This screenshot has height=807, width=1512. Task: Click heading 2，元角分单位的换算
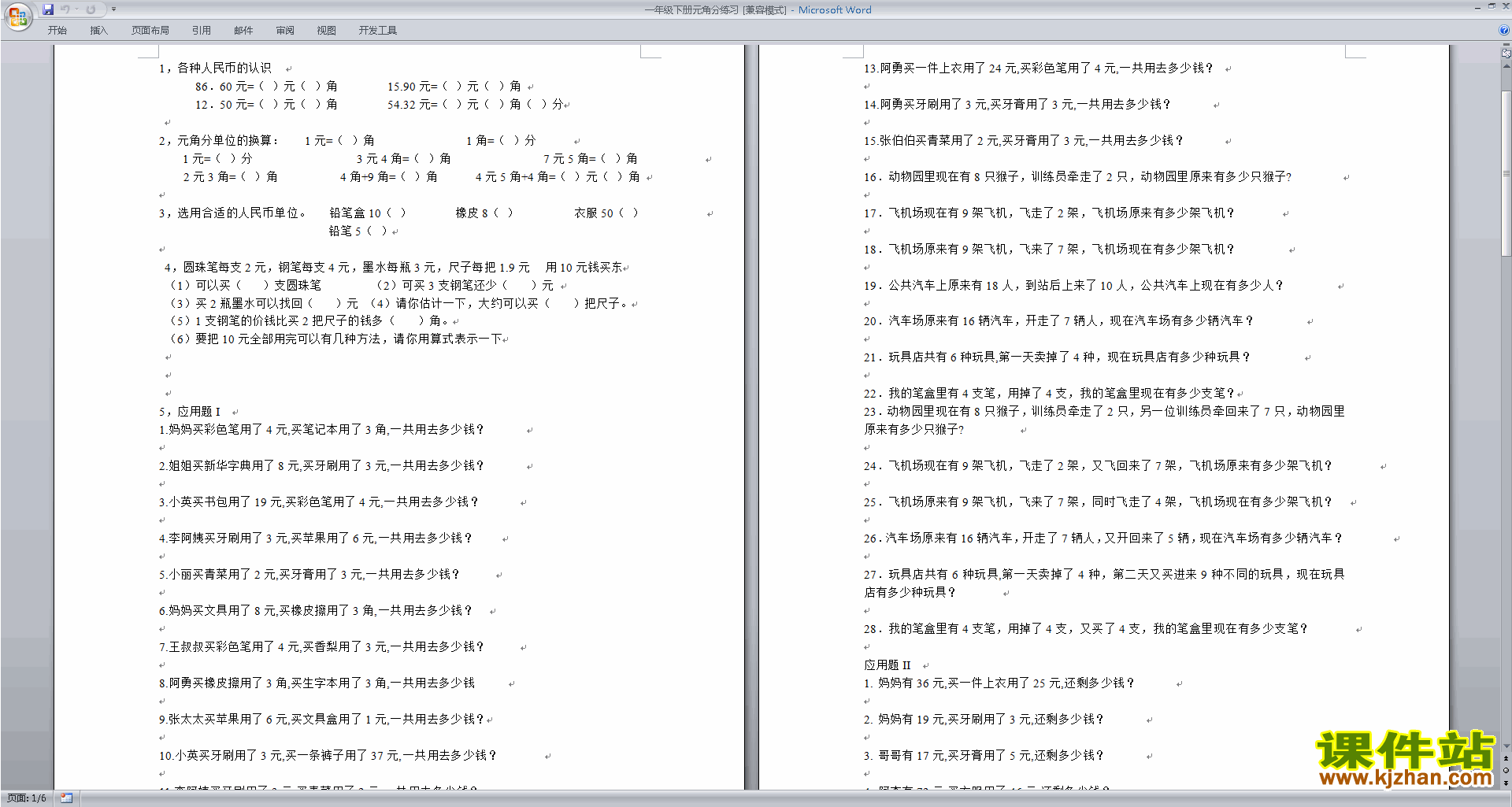click(x=219, y=141)
